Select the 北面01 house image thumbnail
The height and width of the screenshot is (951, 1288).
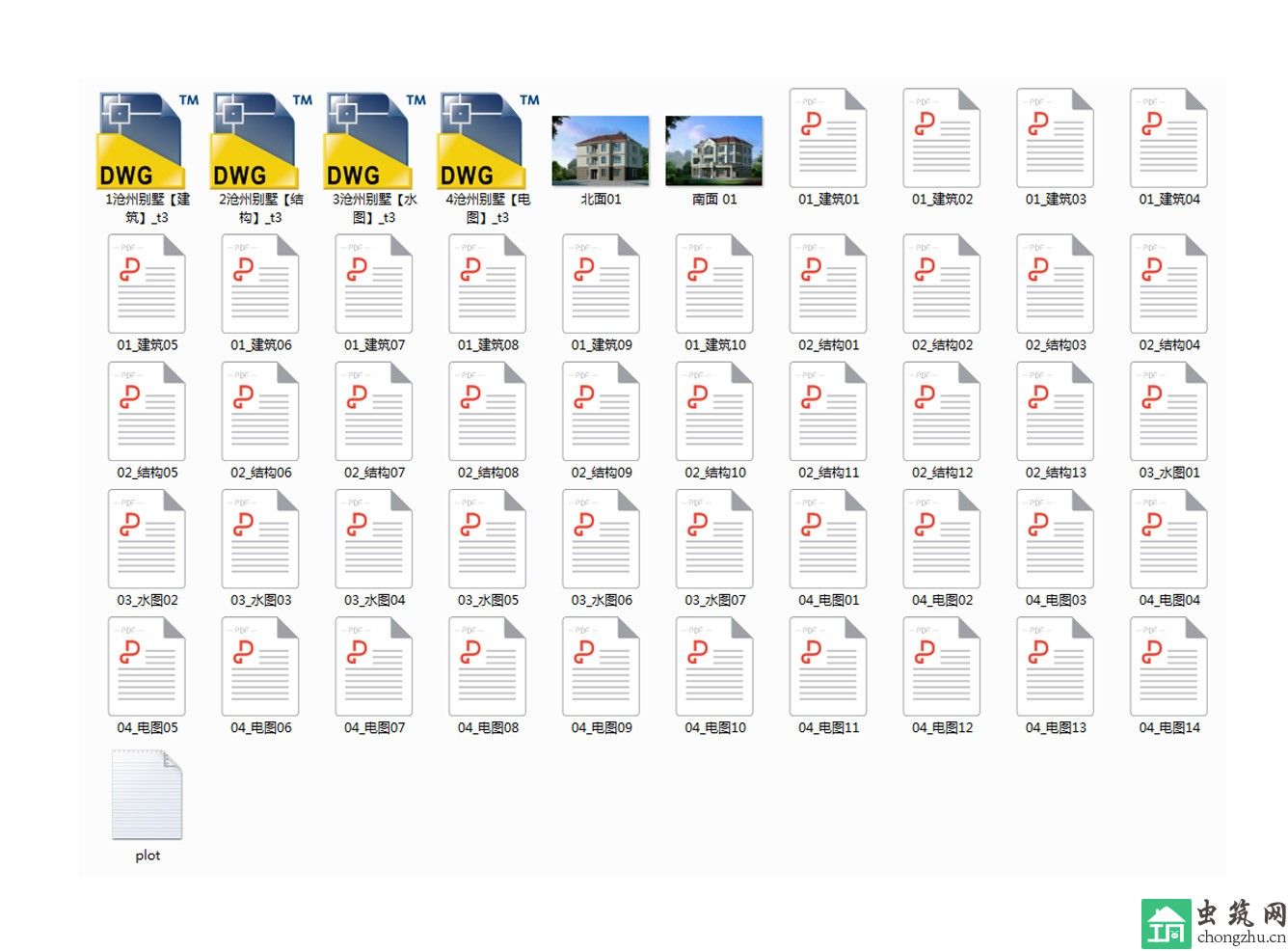pyautogui.click(x=601, y=151)
